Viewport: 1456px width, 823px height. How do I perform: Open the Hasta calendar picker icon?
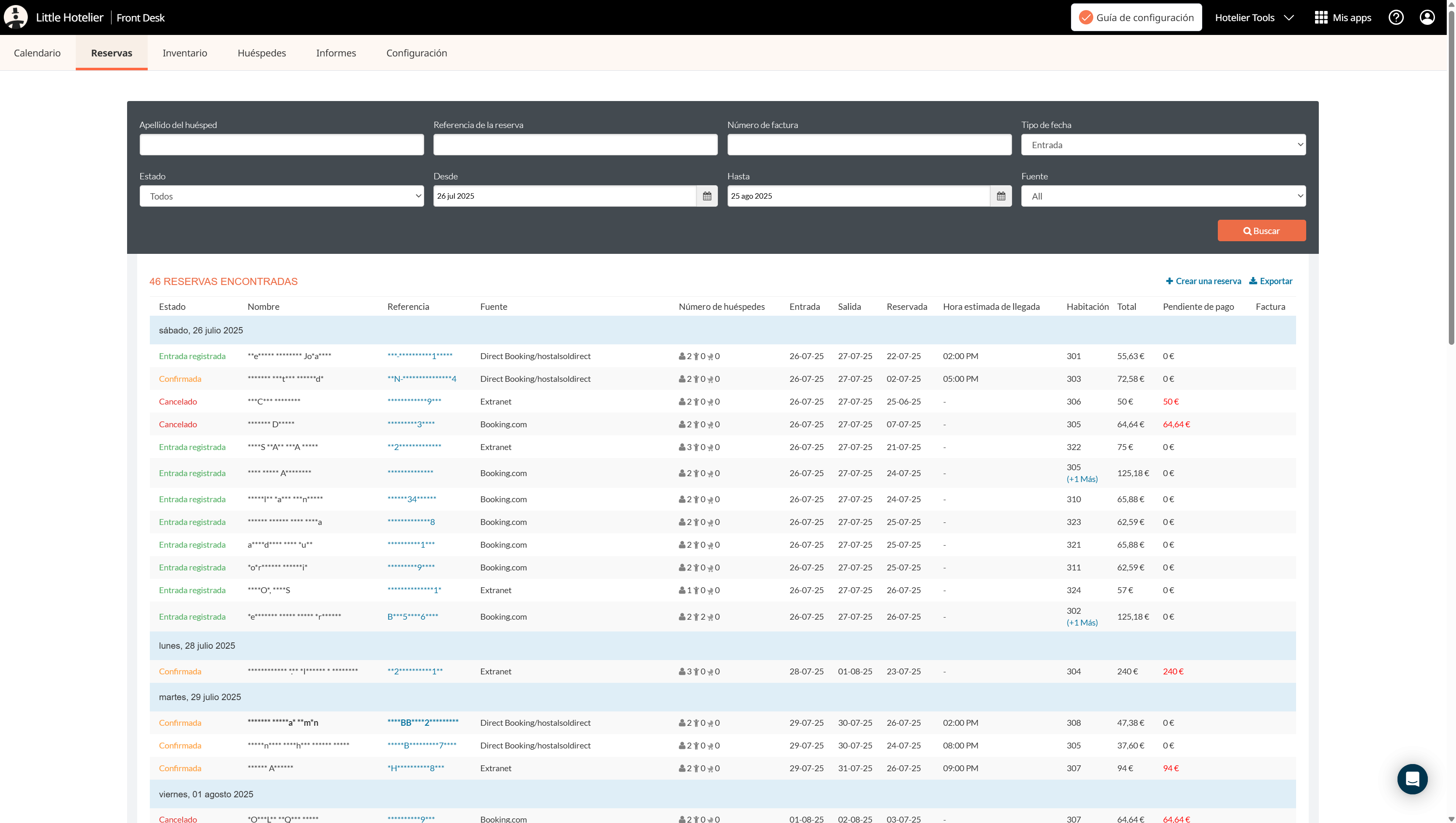click(1000, 196)
